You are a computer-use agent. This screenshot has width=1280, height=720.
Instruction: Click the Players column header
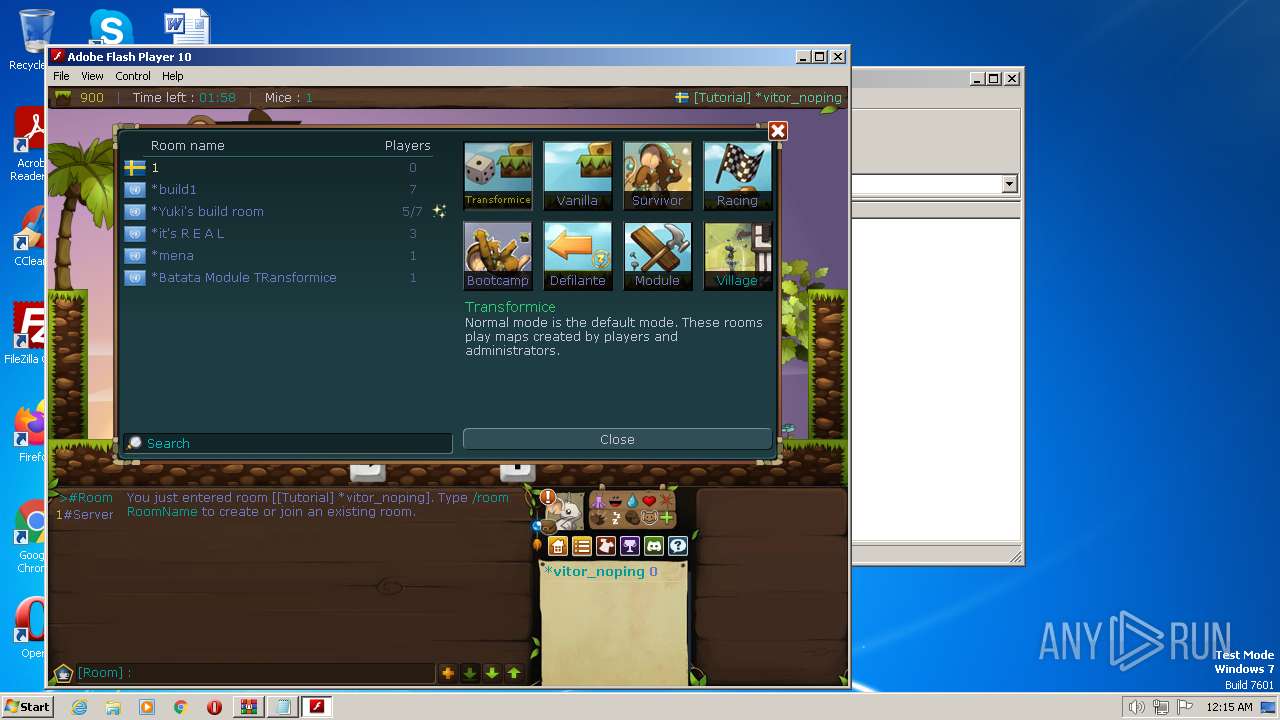[x=408, y=145]
